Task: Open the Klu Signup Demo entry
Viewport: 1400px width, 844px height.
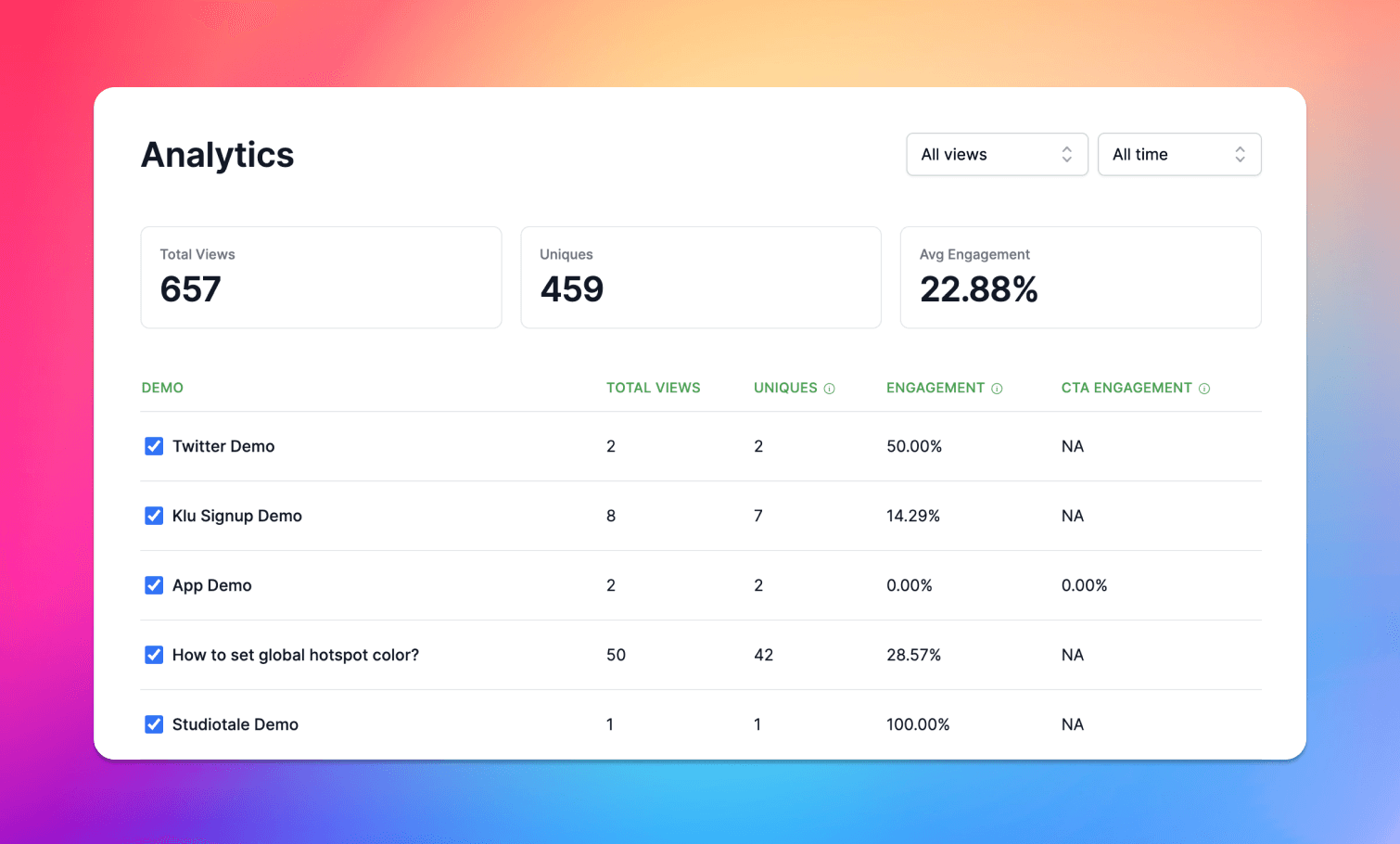Action: pyautogui.click(x=236, y=516)
